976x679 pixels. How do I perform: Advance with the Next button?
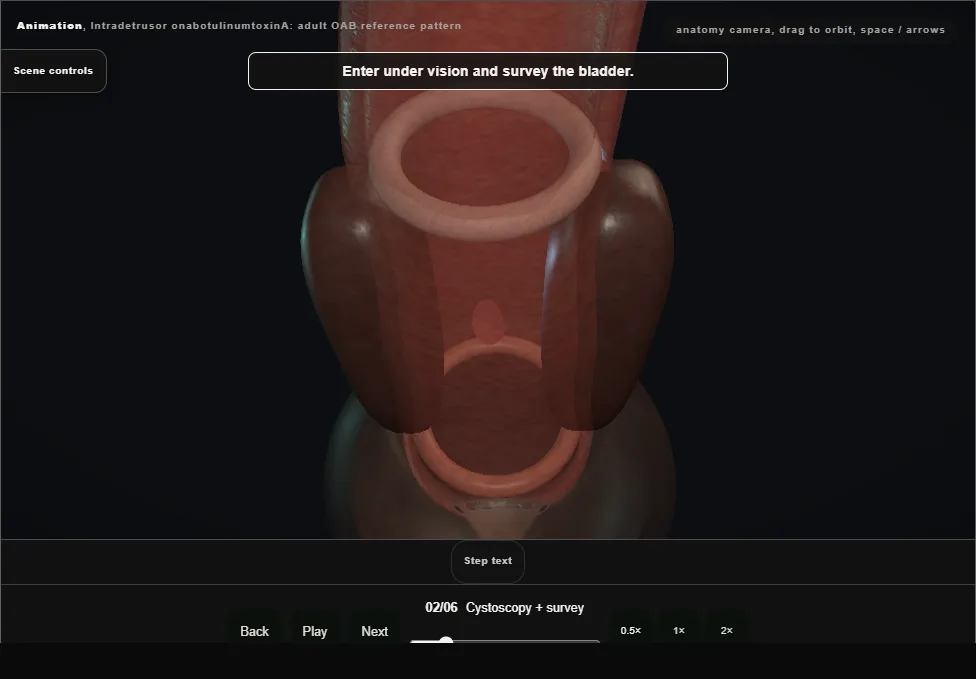375,631
